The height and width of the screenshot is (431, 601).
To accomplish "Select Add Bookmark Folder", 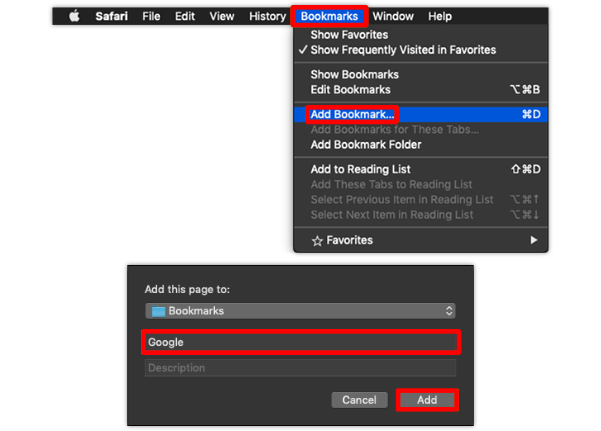I will pyautogui.click(x=421, y=145).
